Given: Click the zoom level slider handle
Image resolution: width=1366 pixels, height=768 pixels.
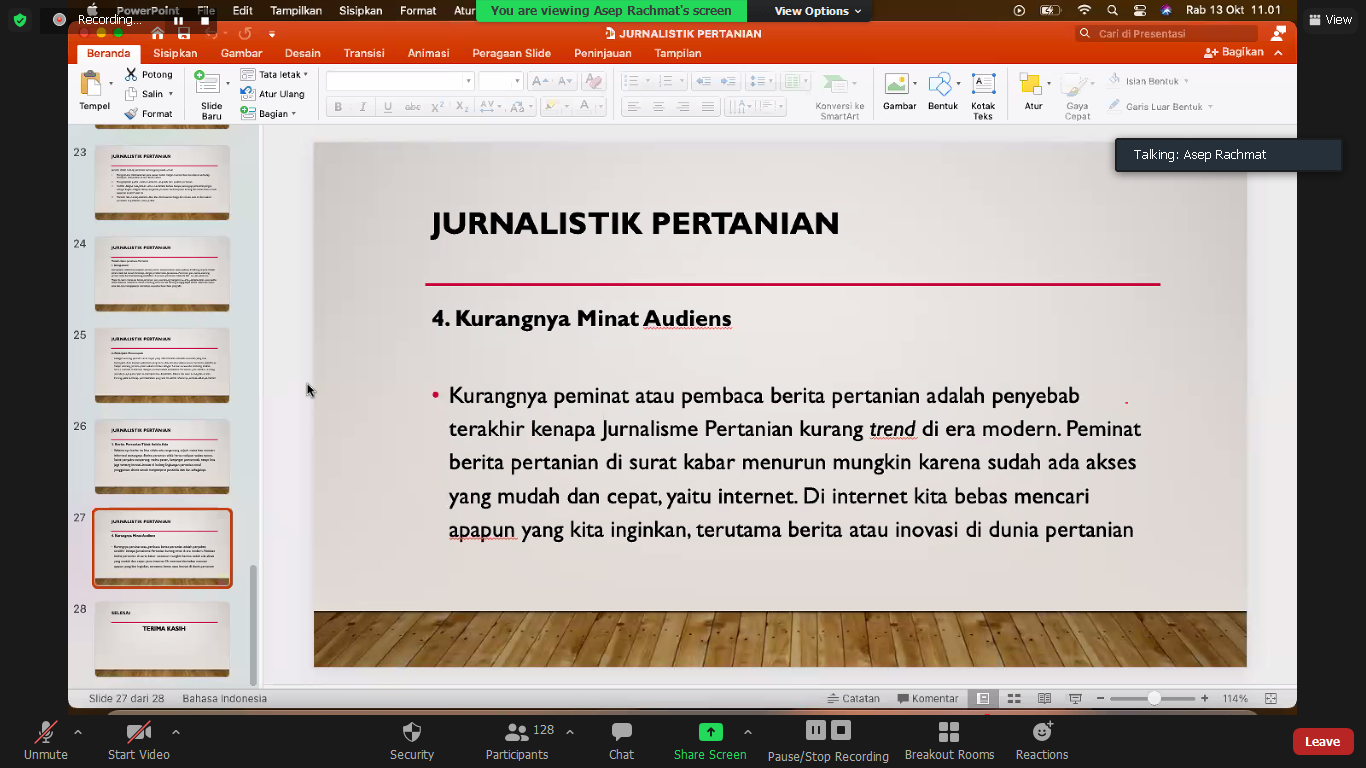Looking at the screenshot, I should coord(1154,698).
